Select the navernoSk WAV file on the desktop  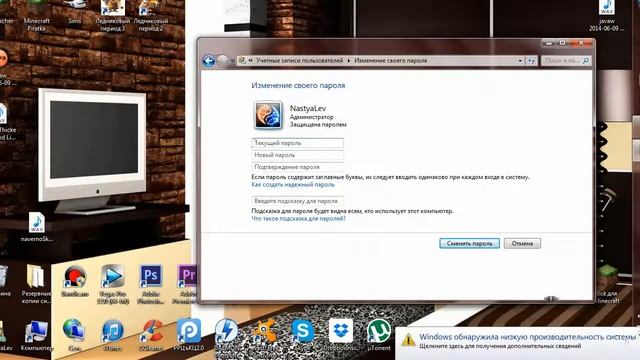click(37, 227)
